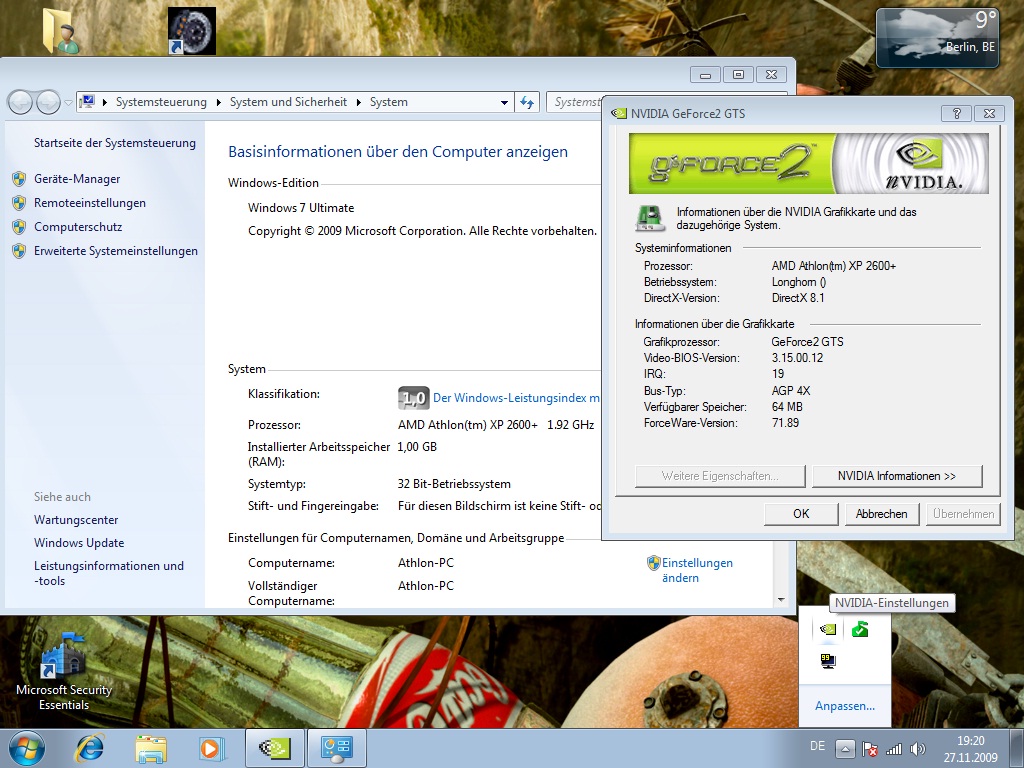The image size is (1024, 768).
Task: Open the network signal tray icon
Action: click(893, 749)
